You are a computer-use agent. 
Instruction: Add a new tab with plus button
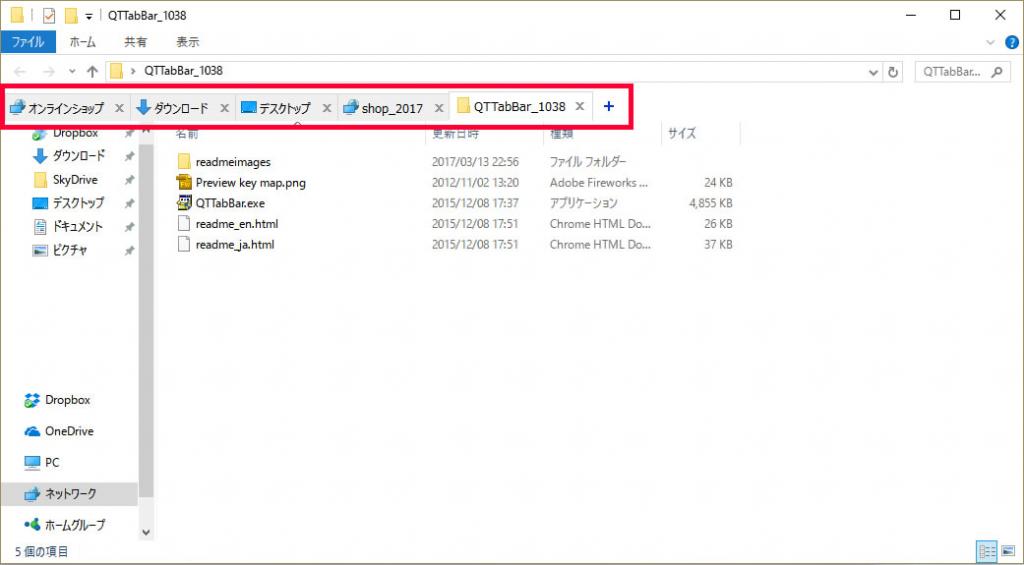609,106
